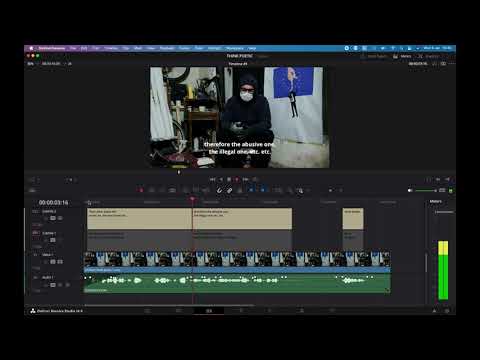Open the Help menu
The width and height of the screenshot is (480, 360).
tap(252, 48)
